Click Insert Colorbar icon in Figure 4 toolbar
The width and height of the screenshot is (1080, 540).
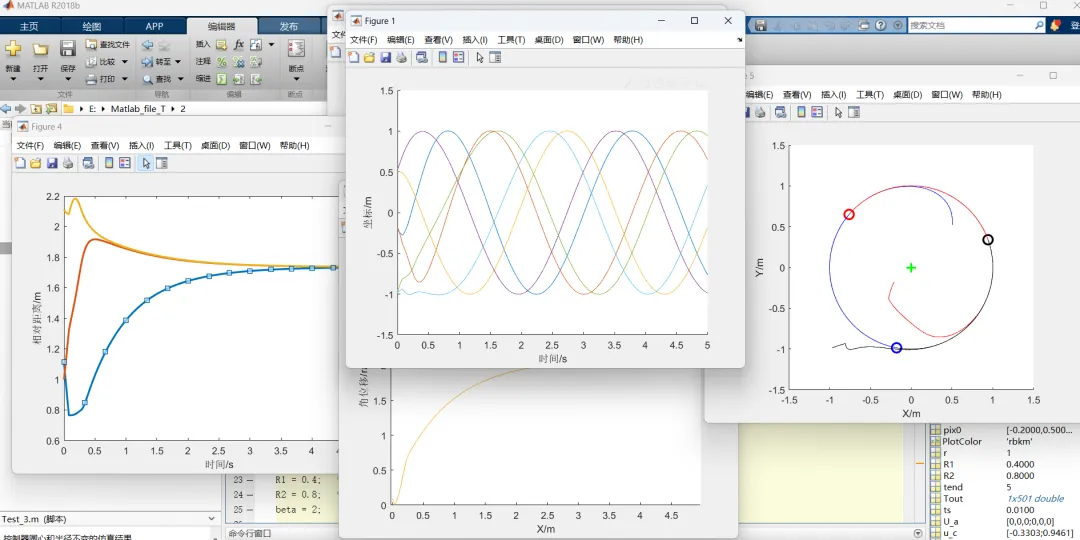[109, 163]
